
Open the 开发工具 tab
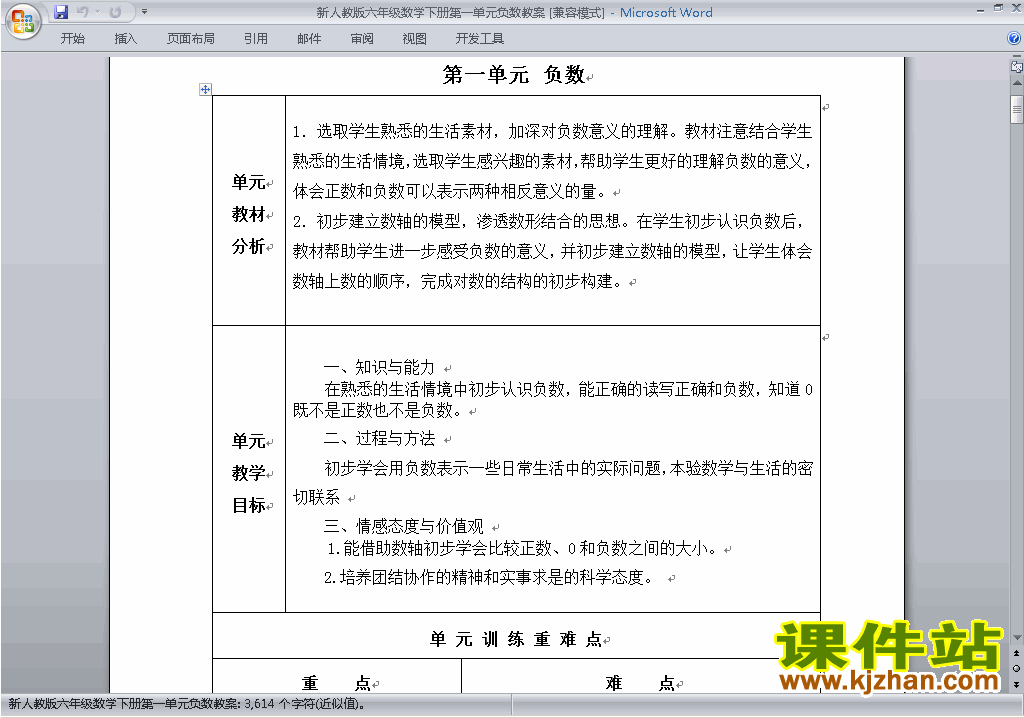(480, 39)
